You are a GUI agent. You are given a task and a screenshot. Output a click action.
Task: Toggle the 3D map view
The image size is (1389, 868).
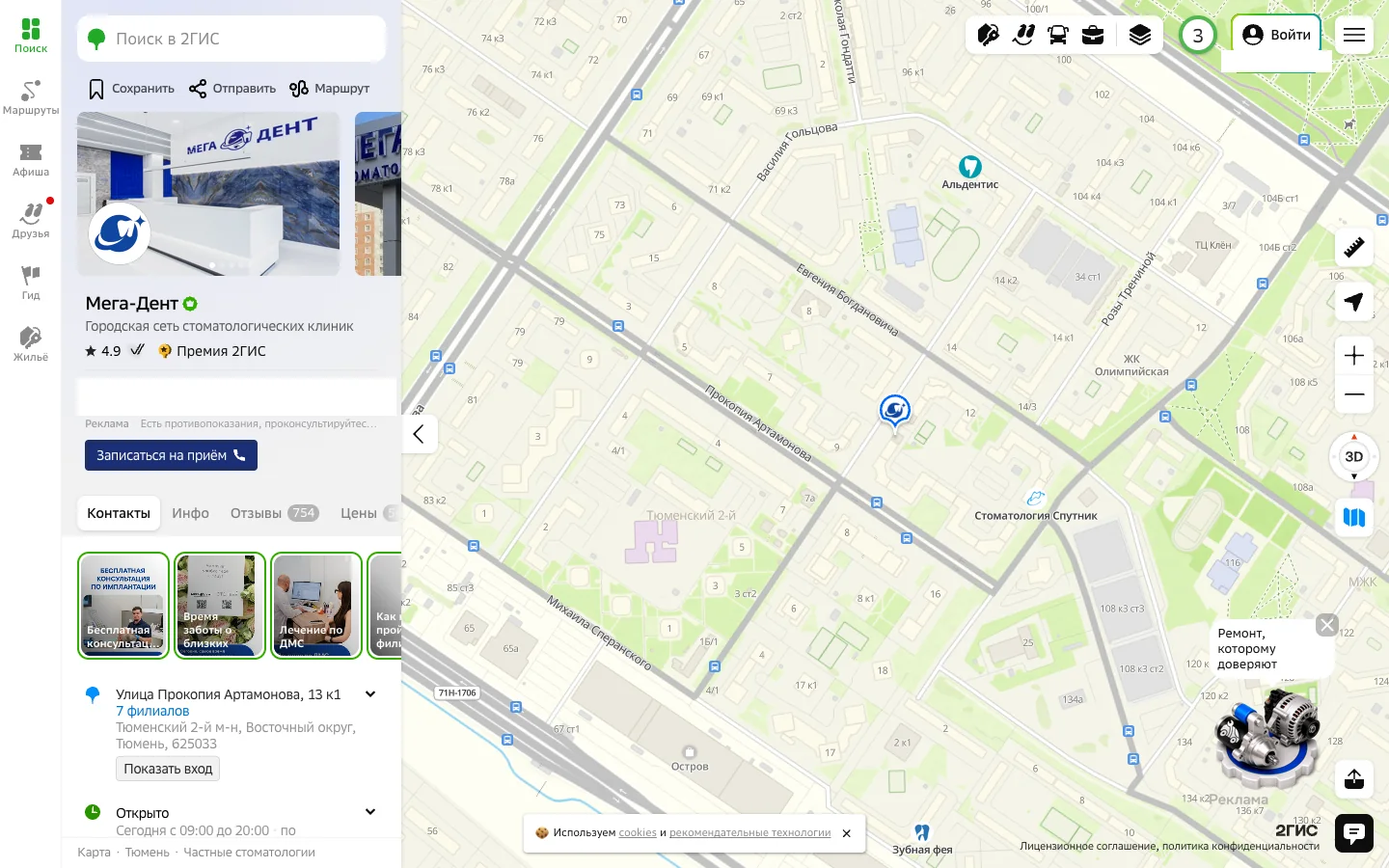coord(1354,457)
